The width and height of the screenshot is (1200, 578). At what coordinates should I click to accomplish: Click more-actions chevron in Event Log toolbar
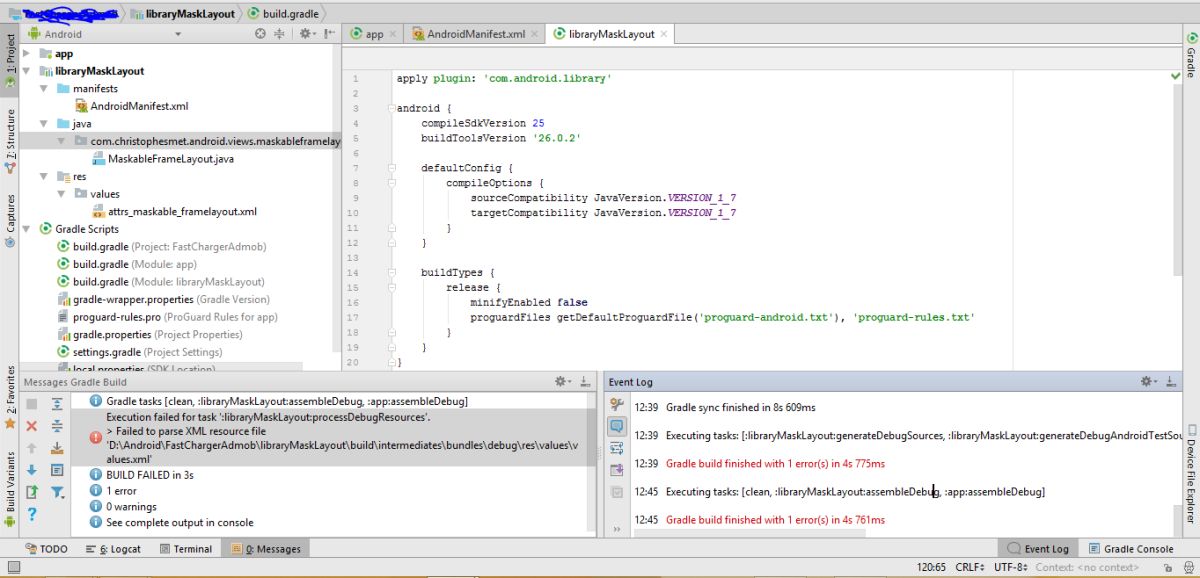(617, 528)
